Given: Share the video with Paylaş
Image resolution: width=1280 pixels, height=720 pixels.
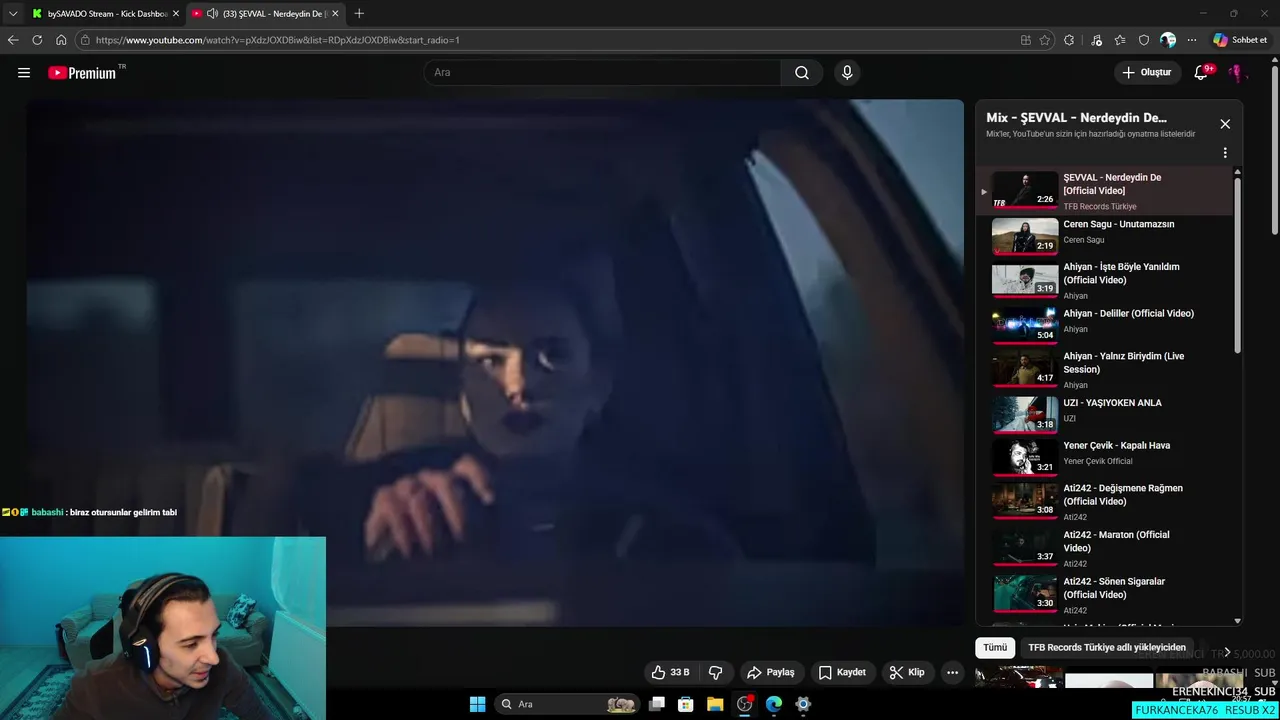Looking at the screenshot, I should [771, 672].
